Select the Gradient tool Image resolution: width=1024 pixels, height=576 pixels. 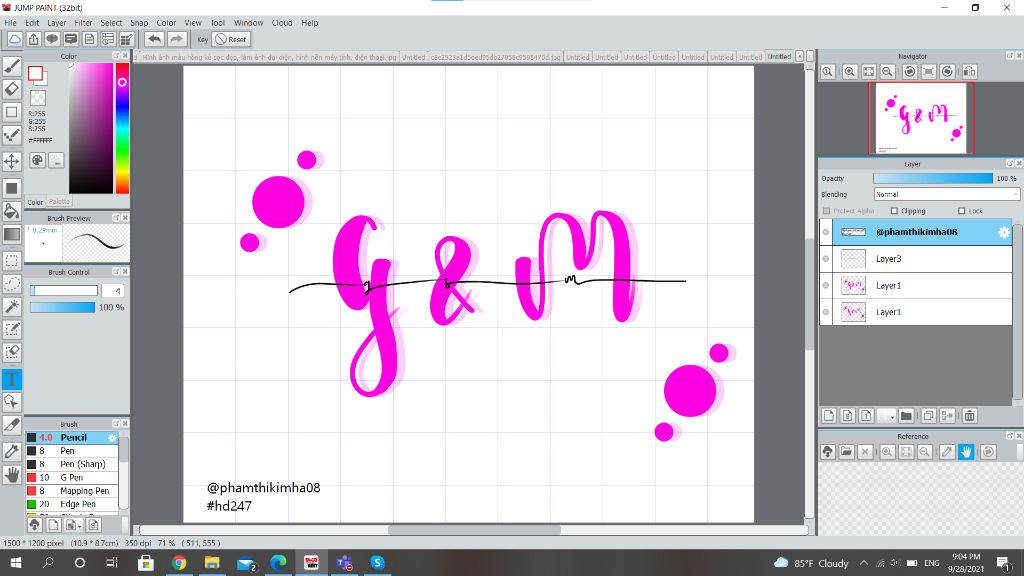pyautogui.click(x=12, y=234)
